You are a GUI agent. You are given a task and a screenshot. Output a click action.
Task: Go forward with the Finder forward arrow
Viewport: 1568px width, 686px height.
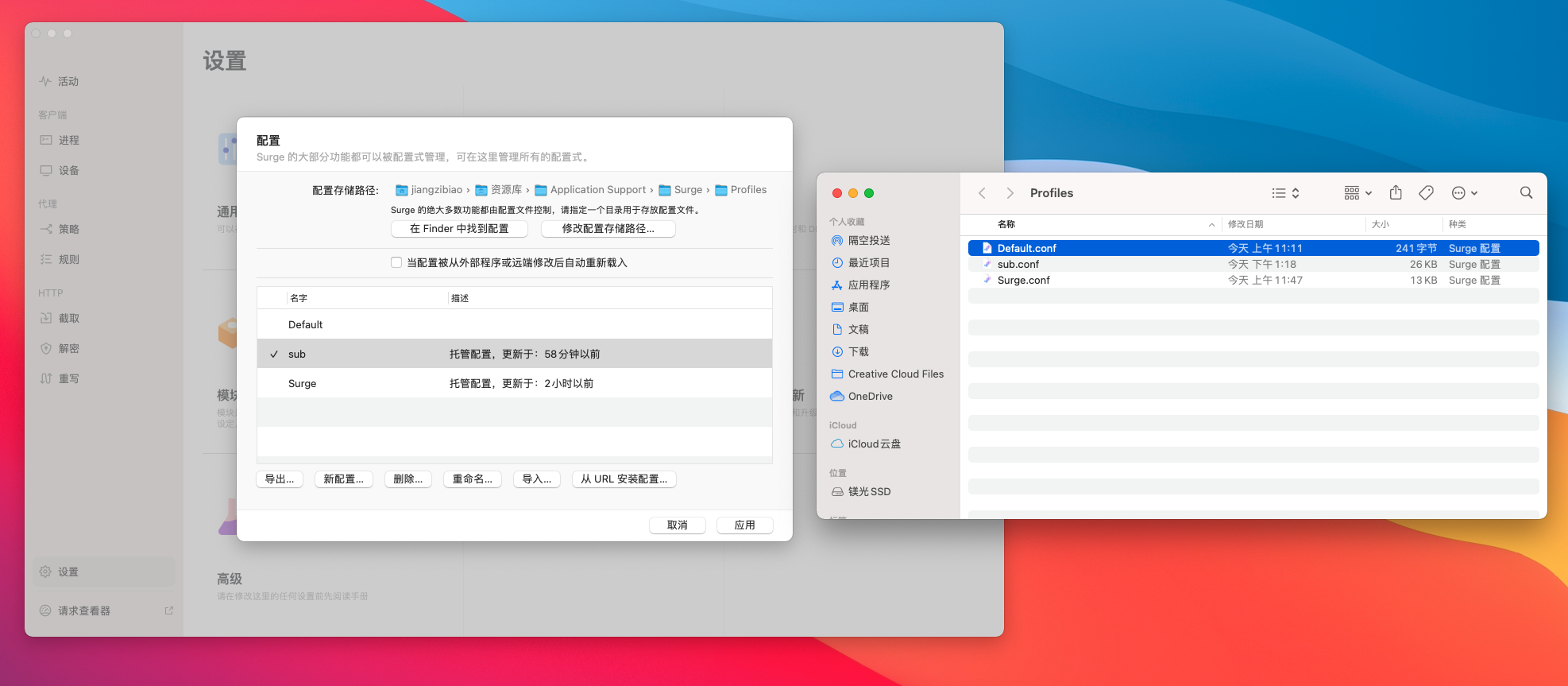coord(1010,193)
